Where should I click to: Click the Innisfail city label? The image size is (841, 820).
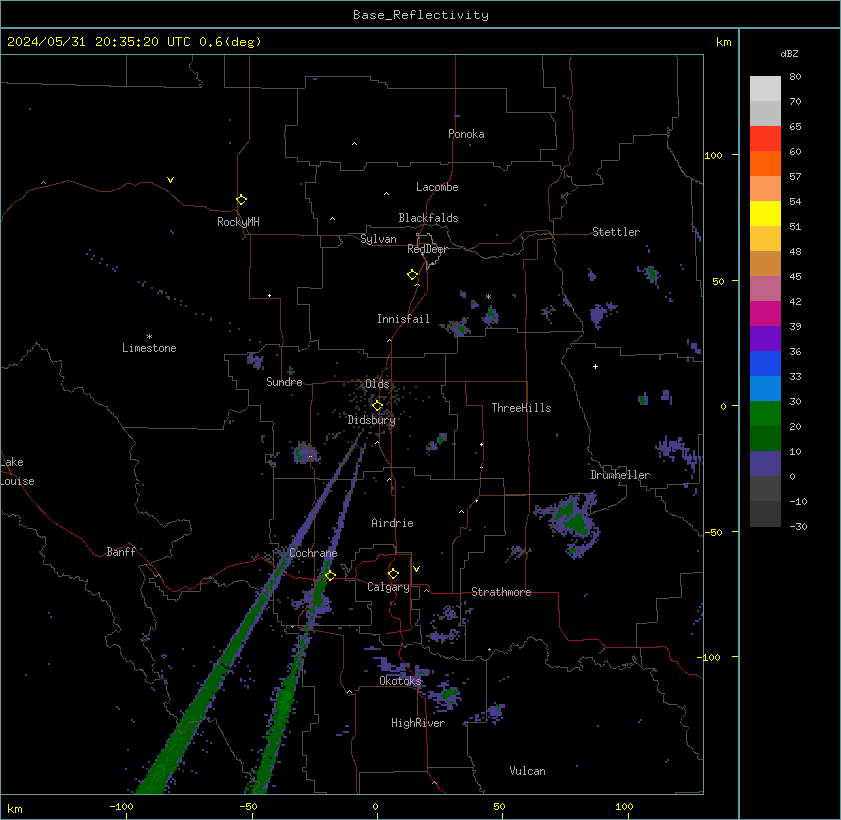(x=403, y=319)
